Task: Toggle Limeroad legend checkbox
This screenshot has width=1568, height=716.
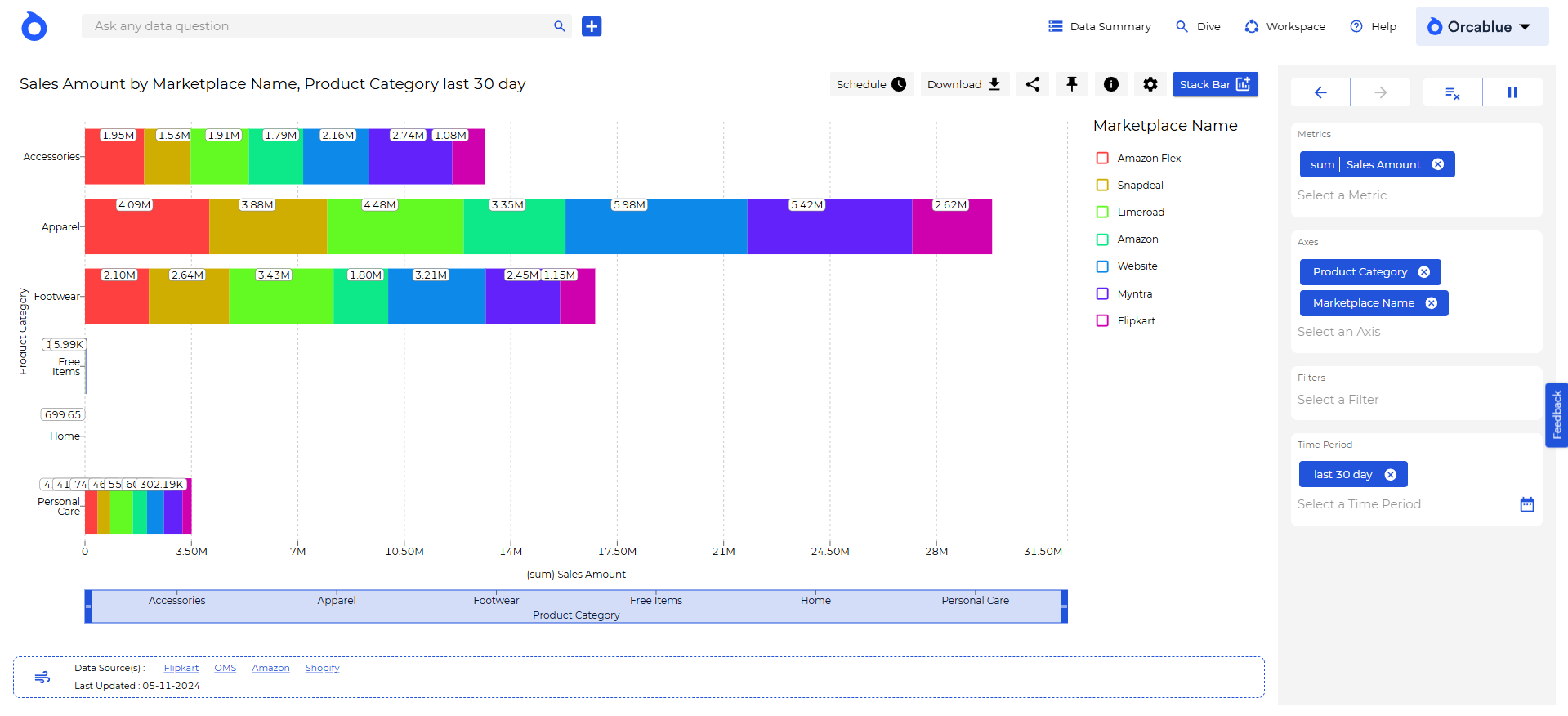Action: (1102, 212)
